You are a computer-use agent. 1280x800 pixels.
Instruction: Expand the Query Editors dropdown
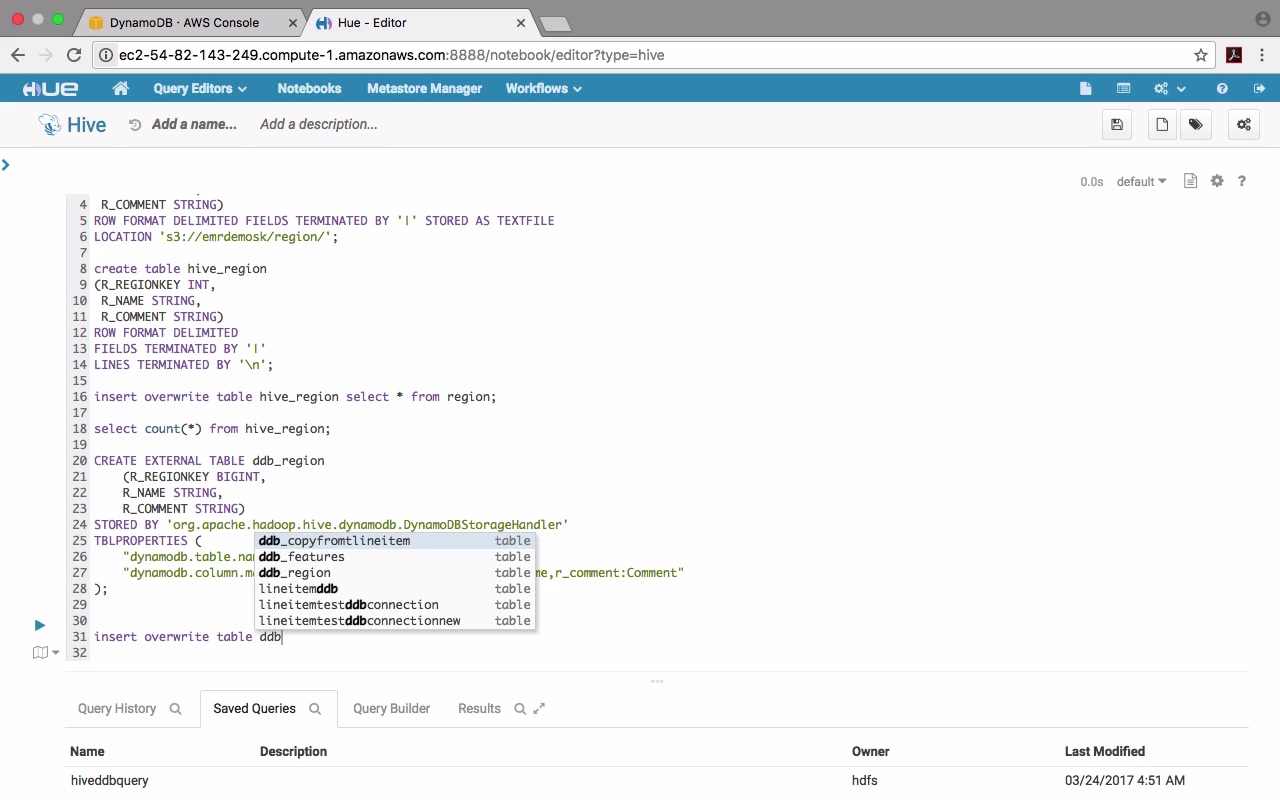(x=200, y=89)
